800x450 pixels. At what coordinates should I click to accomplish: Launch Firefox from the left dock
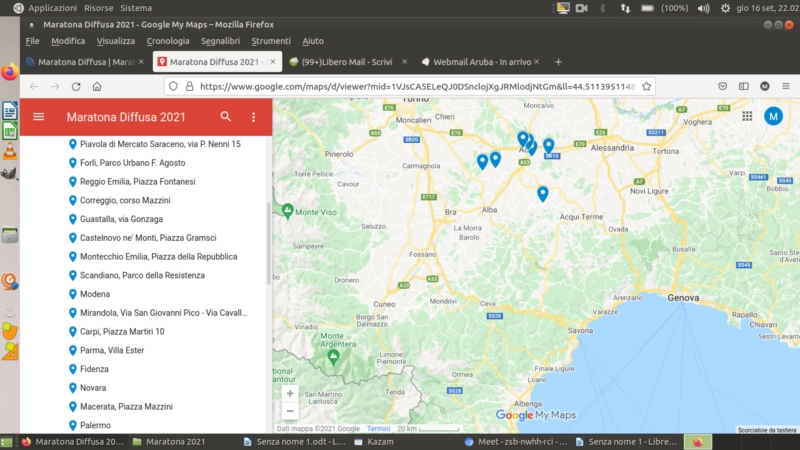pos(10,71)
